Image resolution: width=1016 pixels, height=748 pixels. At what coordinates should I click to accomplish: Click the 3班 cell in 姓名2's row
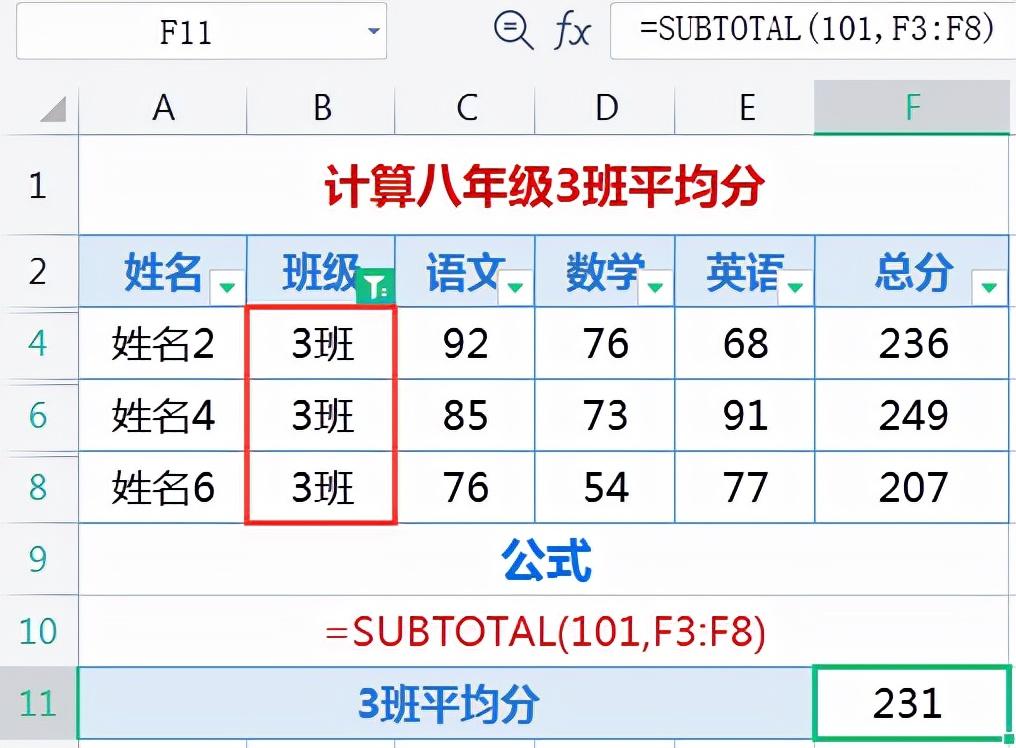(x=321, y=343)
